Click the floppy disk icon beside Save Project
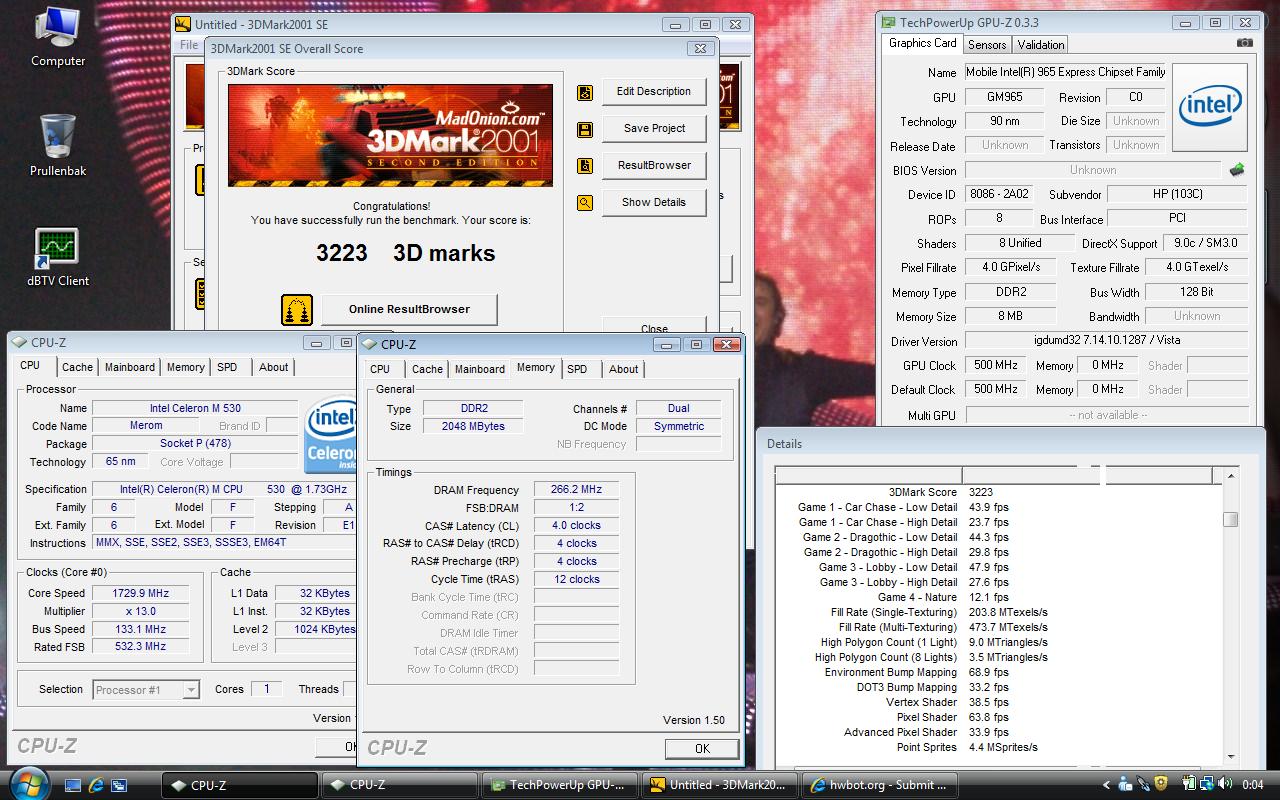Image resolution: width=1280 pixels, height=800 pixels. click(585, 129)
